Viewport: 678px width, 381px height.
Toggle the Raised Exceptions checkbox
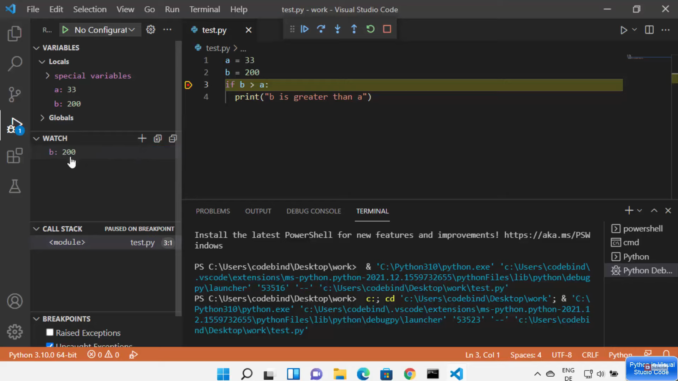pyautogui.click(x=50, y=332)
